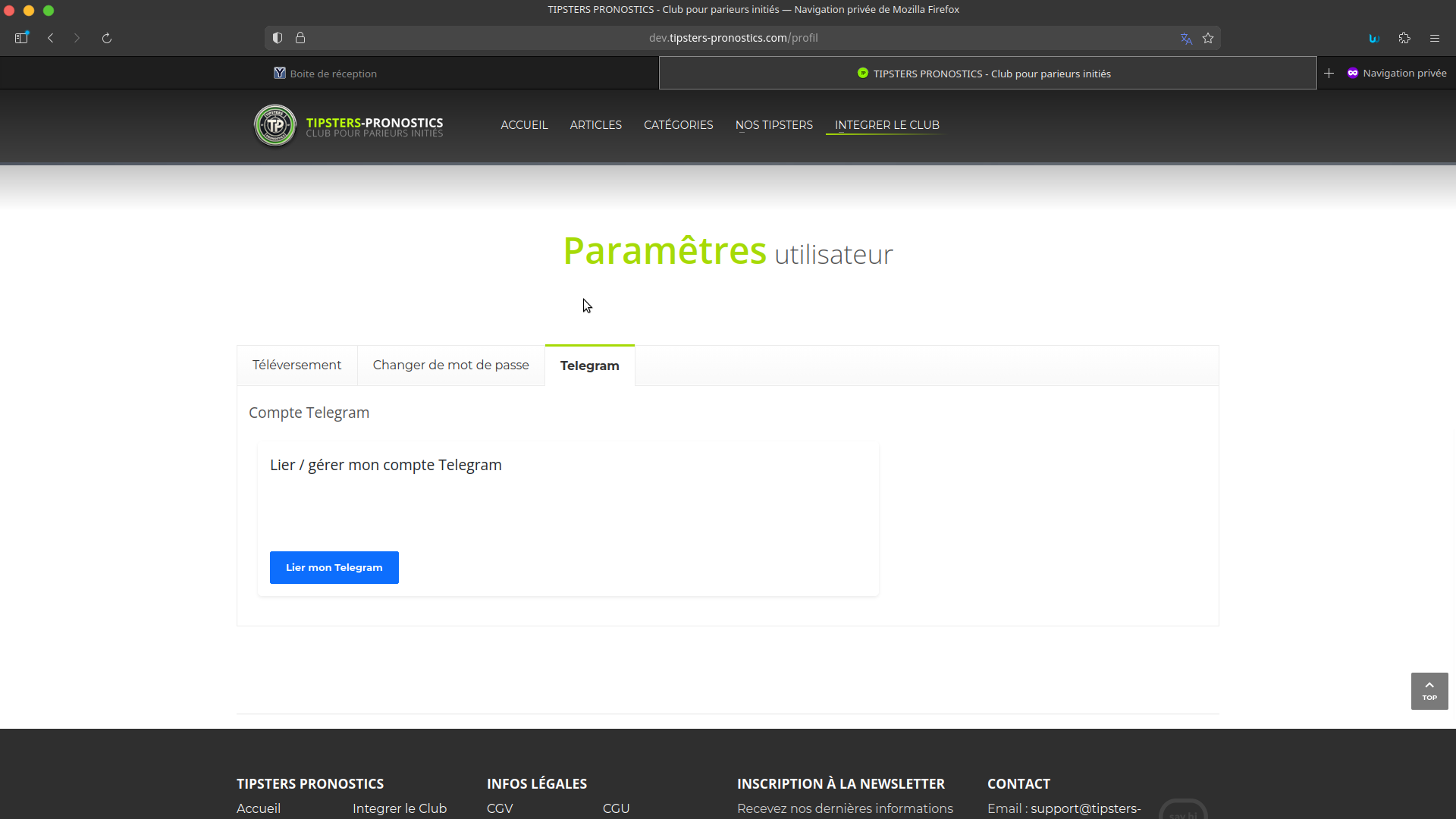Open the Changer de mot de passe tab
The image size is (1456, 819).
point(450,366)
